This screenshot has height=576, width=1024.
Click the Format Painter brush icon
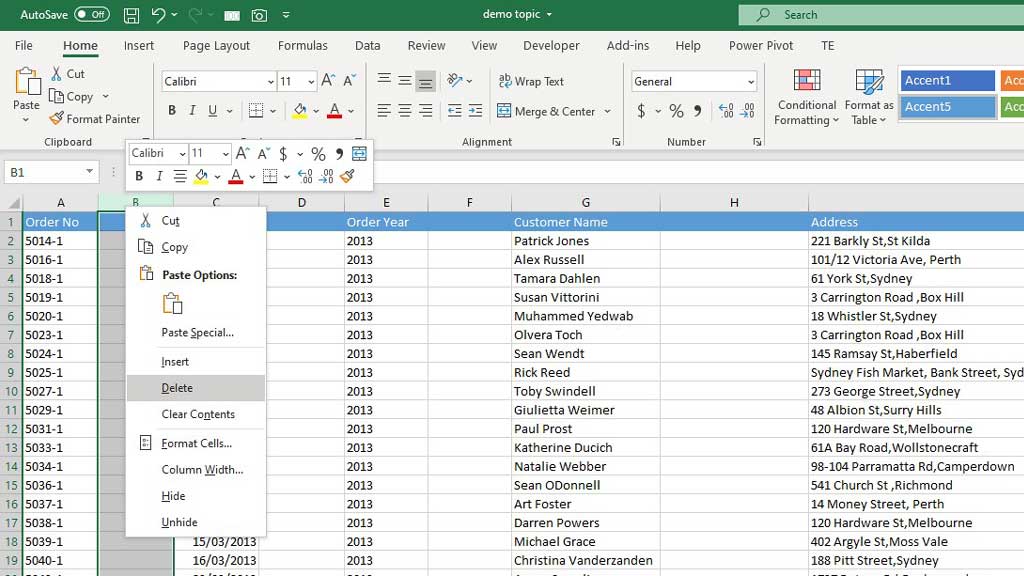(56, 119)
